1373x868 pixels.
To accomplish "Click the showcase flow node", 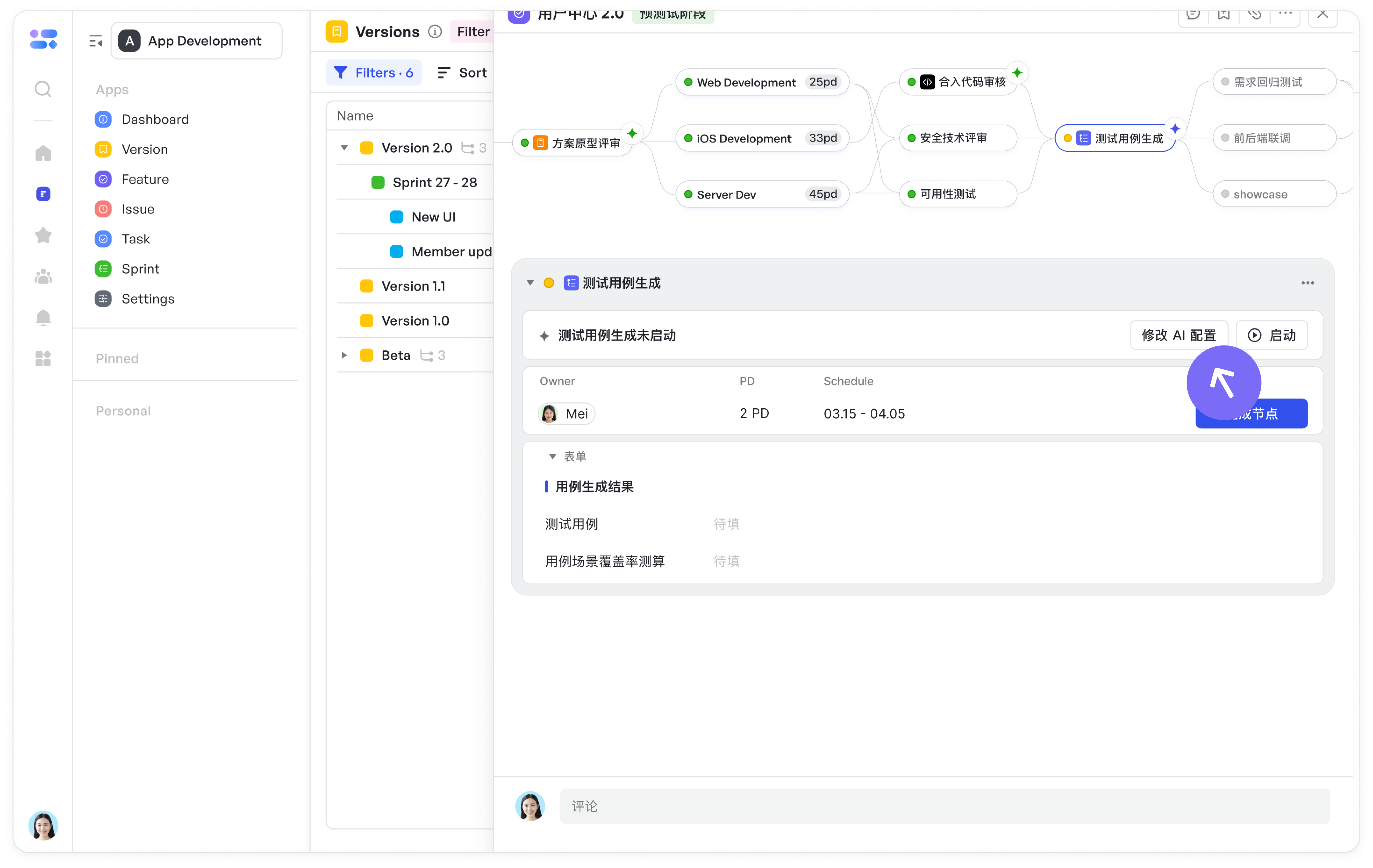I will click(1274, 194).
